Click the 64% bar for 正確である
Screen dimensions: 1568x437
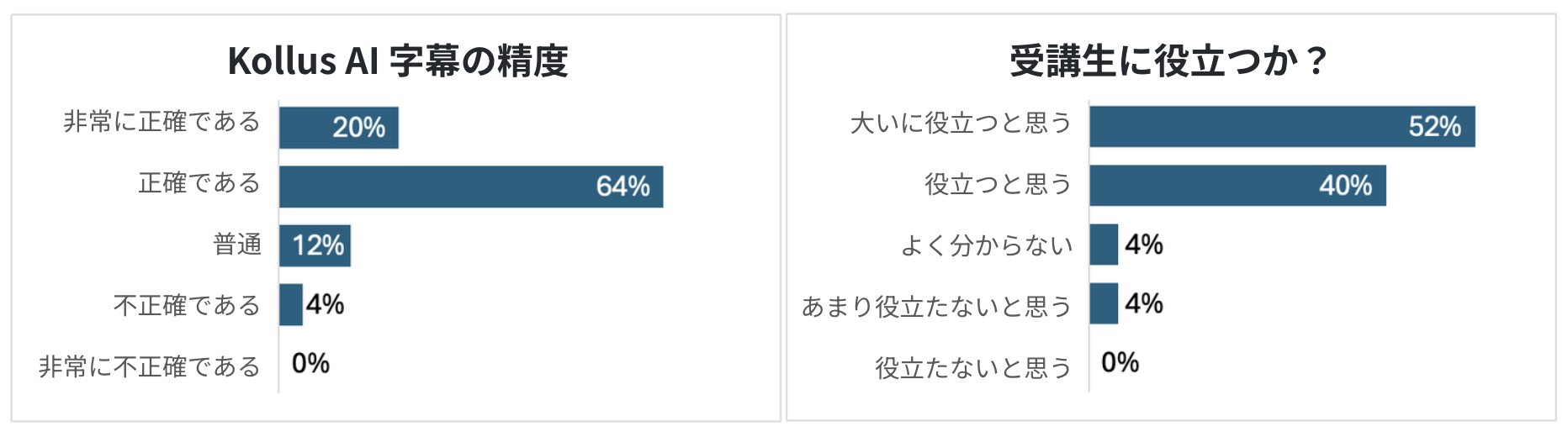[x=471, y=187]
